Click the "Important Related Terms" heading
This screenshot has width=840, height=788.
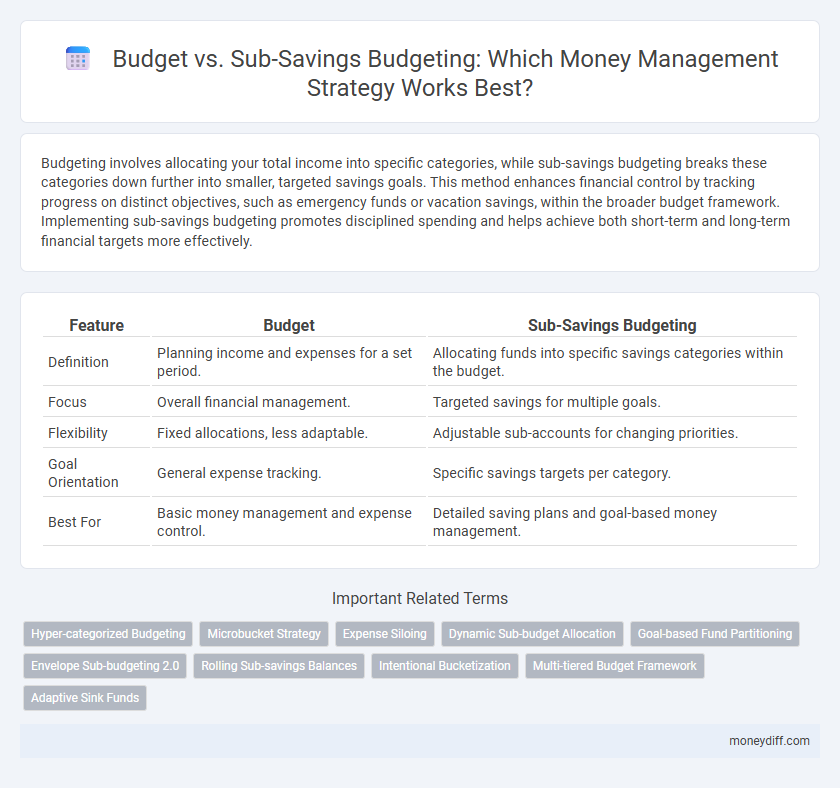pos(420,598)
